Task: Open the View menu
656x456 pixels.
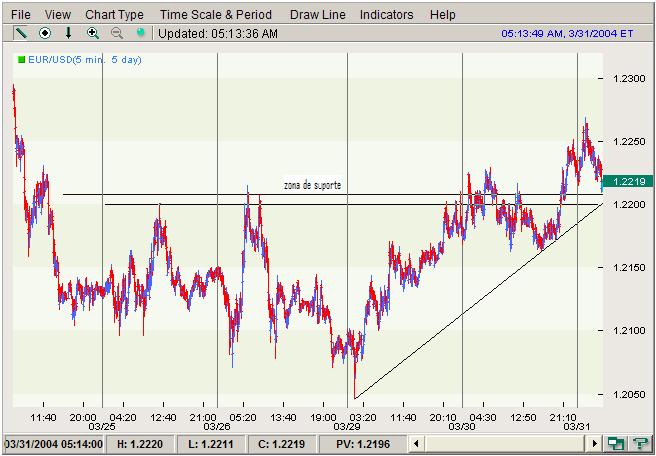Action: pos(58,15)
